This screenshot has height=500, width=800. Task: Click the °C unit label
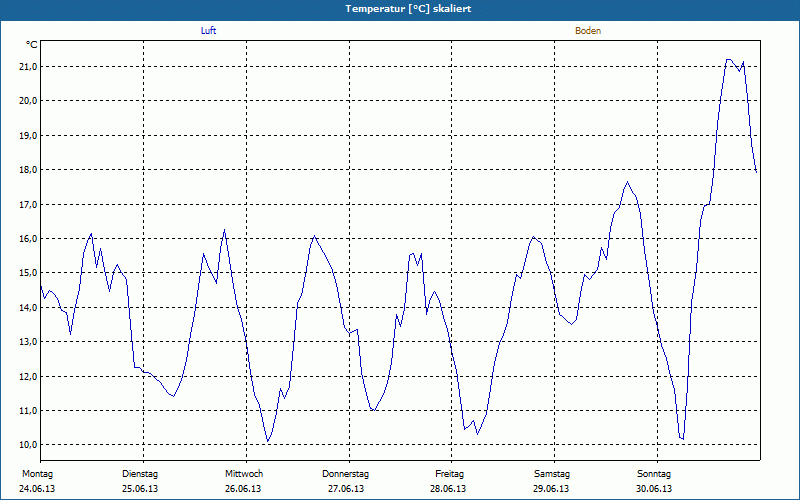32,45
